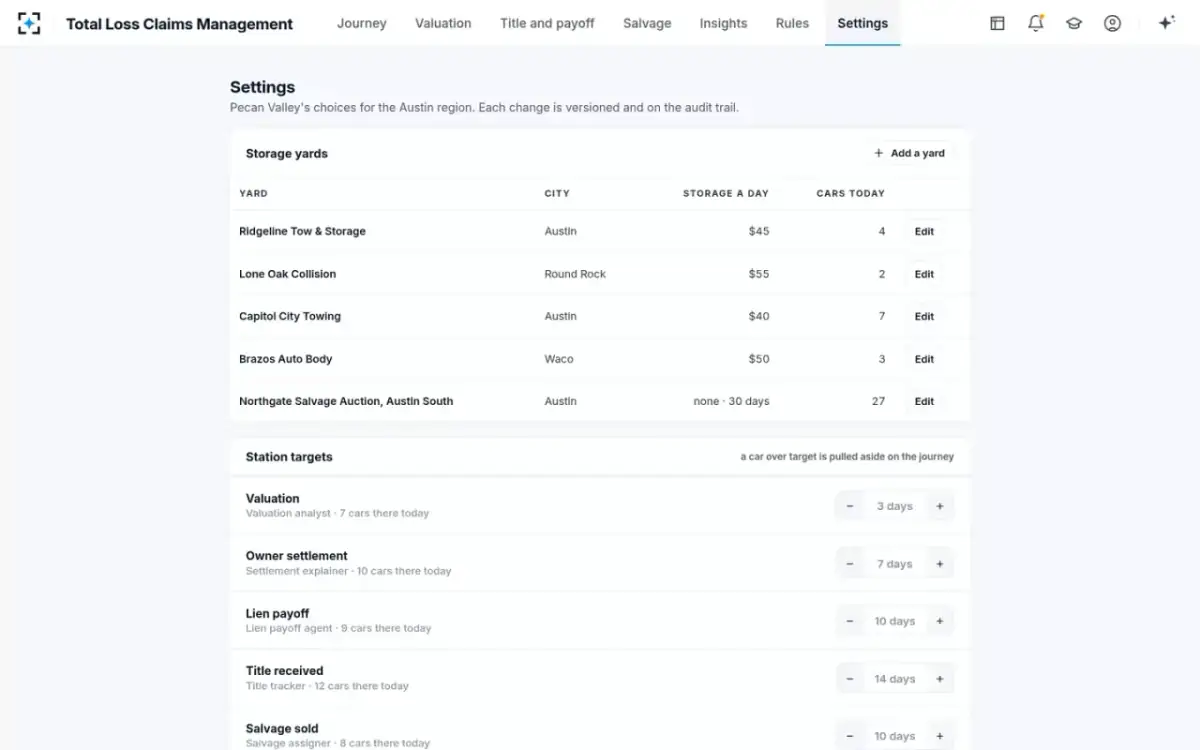The height and width of the screenshot is (750, 1200).
Task: Open the AI sparkle assistant icon
Action: (1166, 23)
